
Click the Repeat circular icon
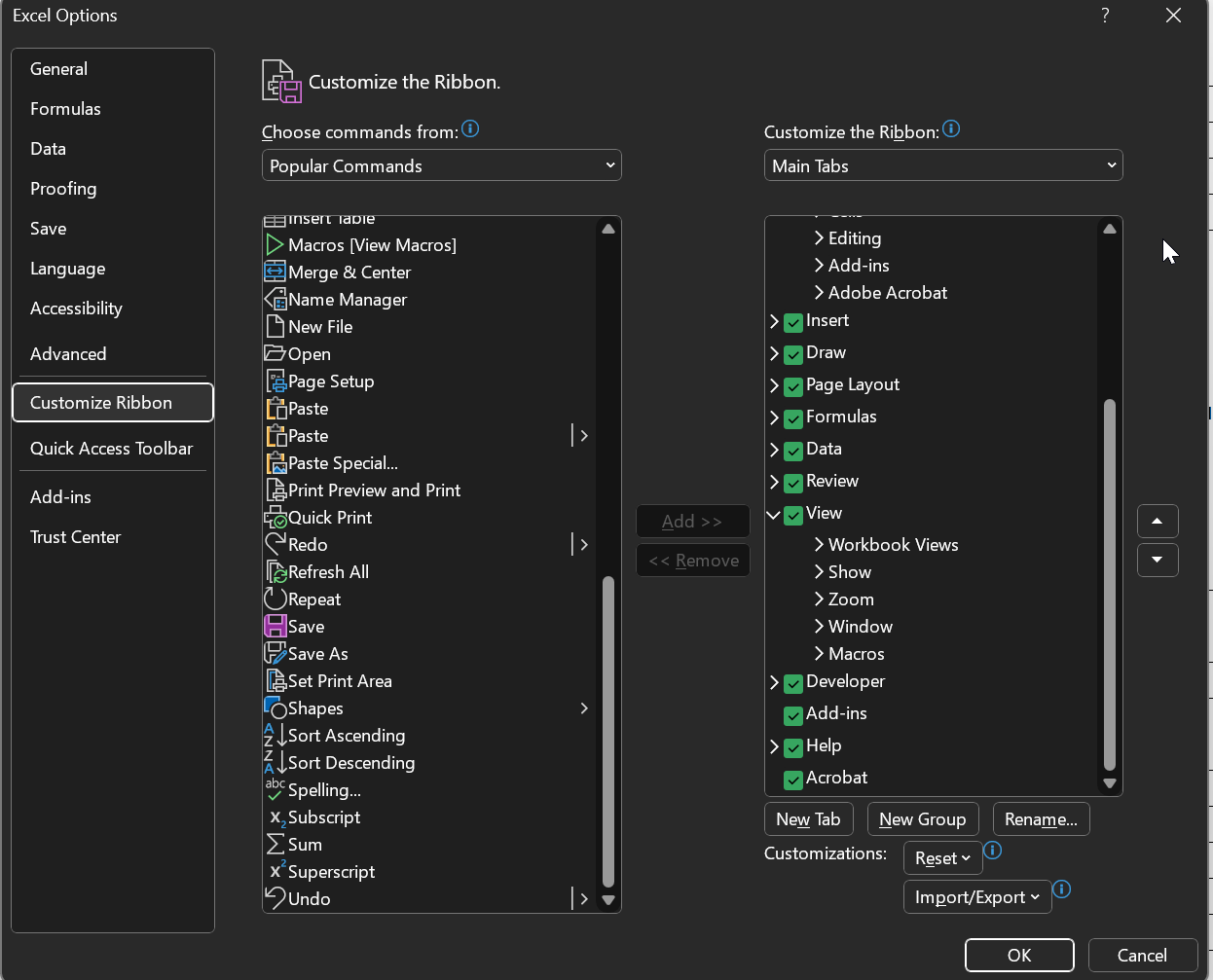[275, 599]
